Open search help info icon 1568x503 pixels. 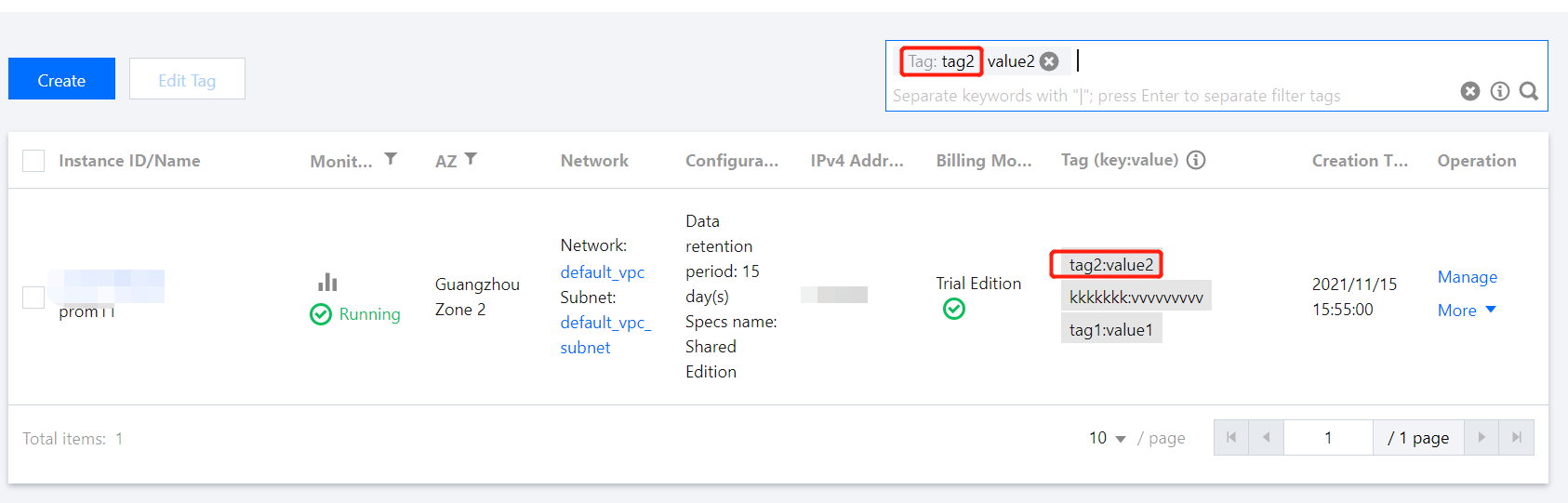(x=1499, y=91)
